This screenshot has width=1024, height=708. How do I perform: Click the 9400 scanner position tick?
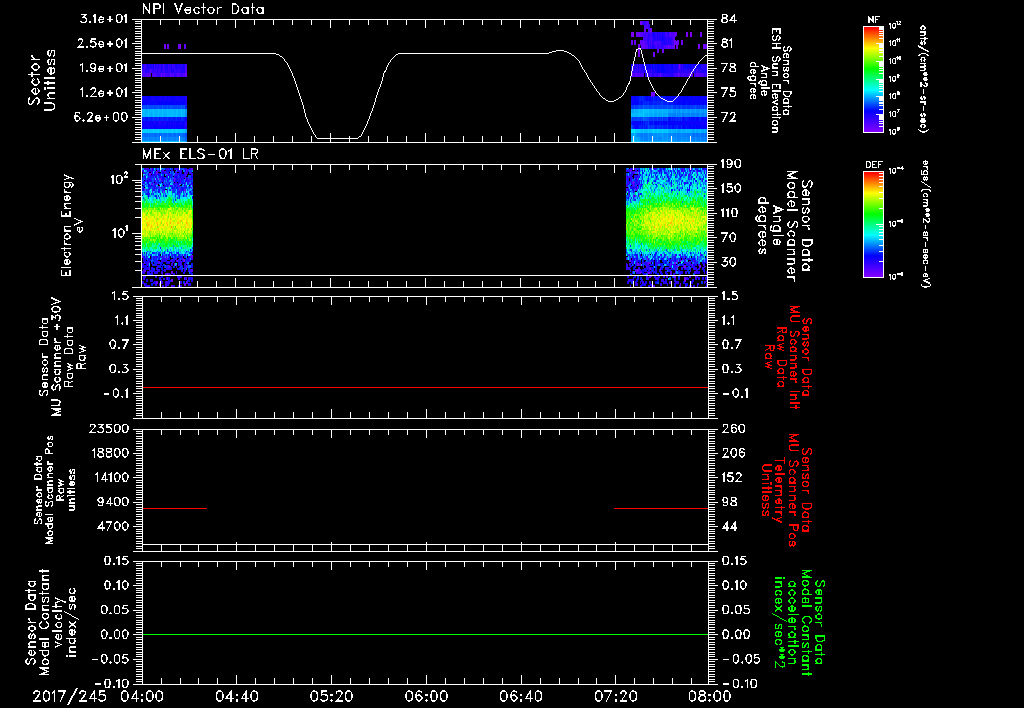[x=112, y=502]
